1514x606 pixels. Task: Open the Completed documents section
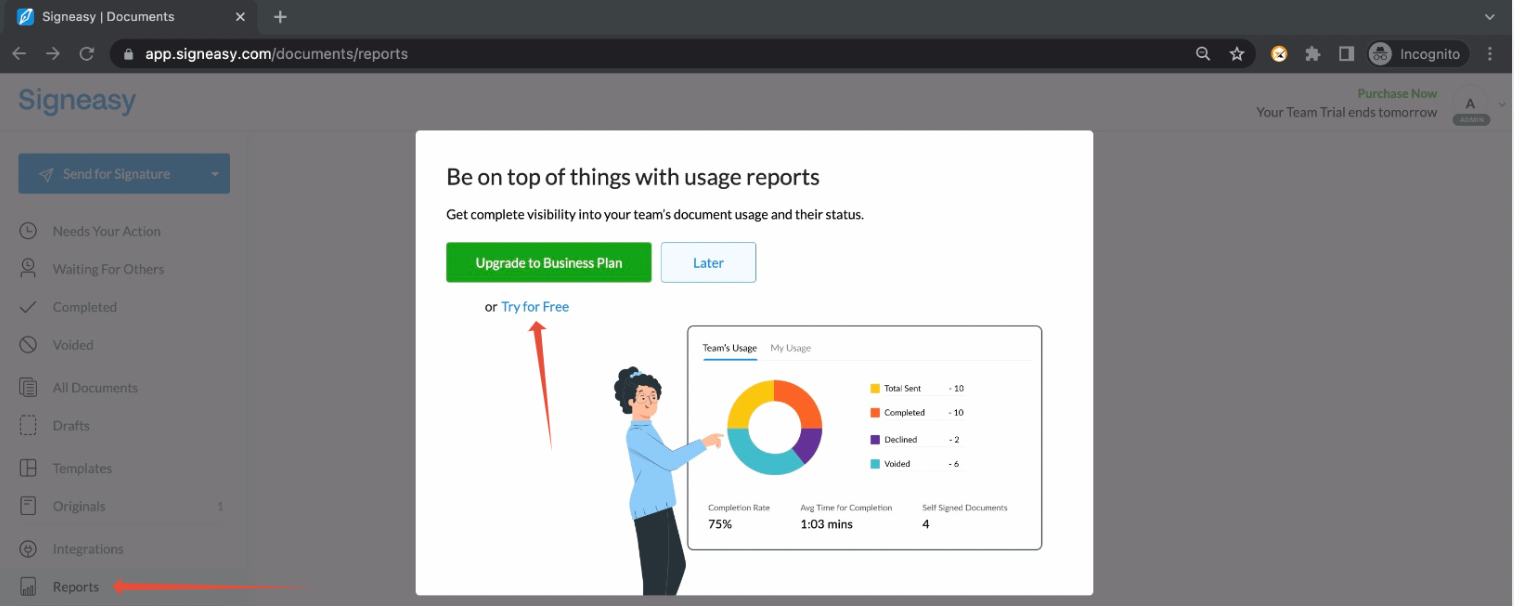click(85, 307)
